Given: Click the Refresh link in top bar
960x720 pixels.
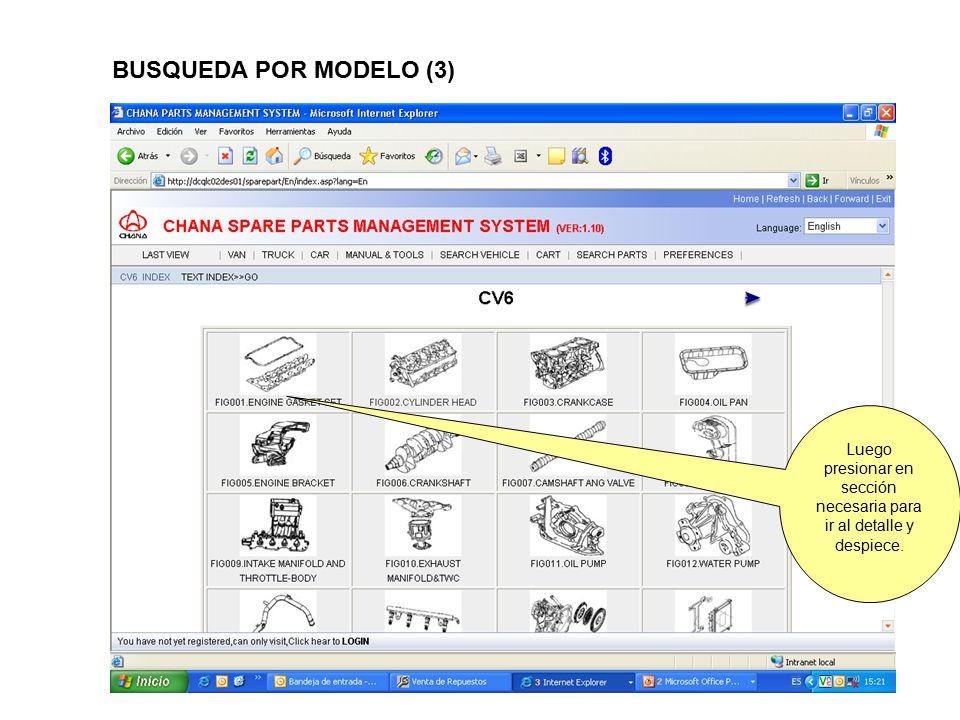Looking at the screenshot, I should (x=783, y=199).
